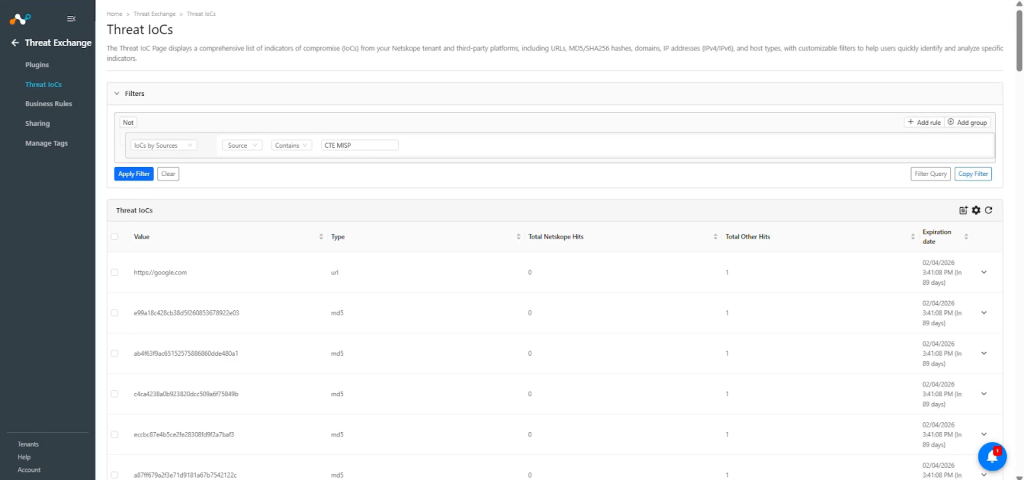Viewport: 1024px width, 480px height.
Task: Open Plugins in the sidebar
Action: 37,65
